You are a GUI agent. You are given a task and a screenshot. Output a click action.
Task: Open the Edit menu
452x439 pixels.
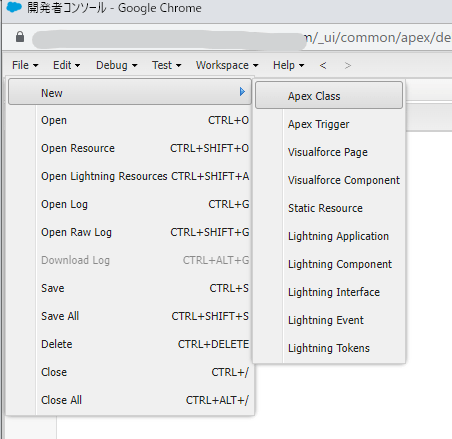pyautogui.click(x=66, y=65)
